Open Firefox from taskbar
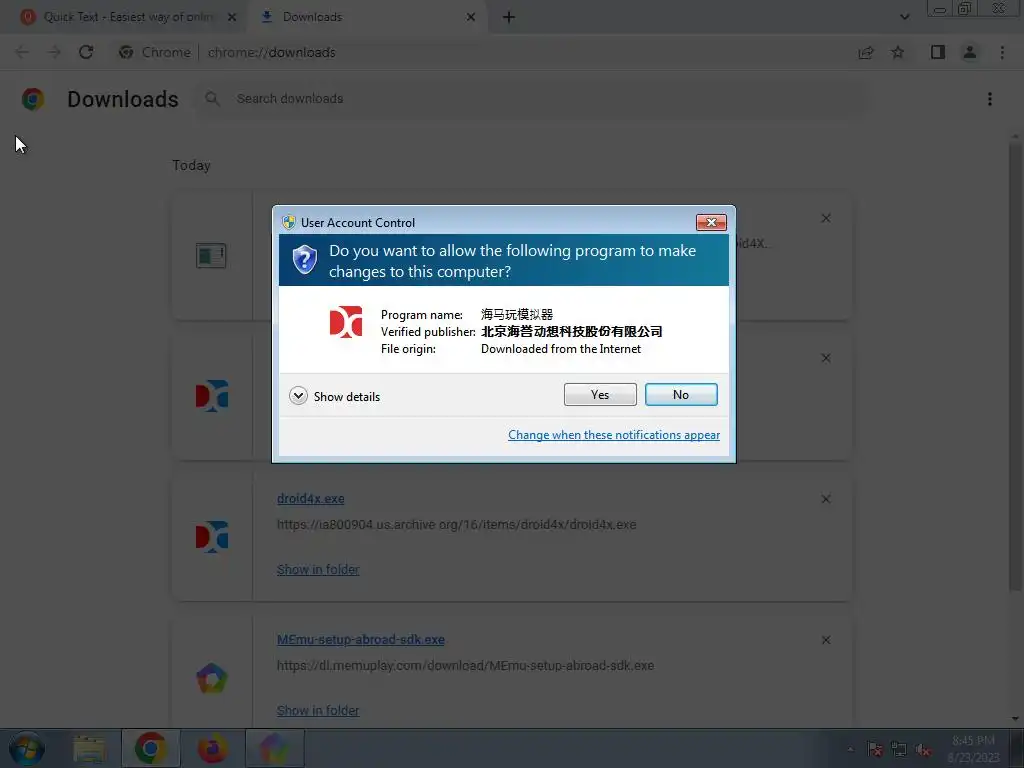Viewport: 1024px width, 768px height. (x=213, y=749)
